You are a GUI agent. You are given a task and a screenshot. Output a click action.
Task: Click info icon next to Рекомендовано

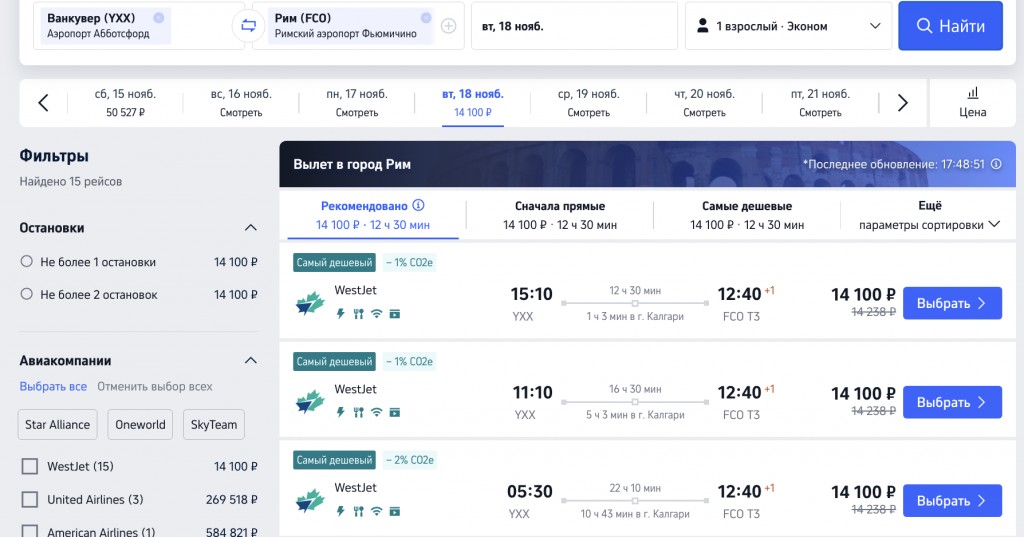point(418,206)
